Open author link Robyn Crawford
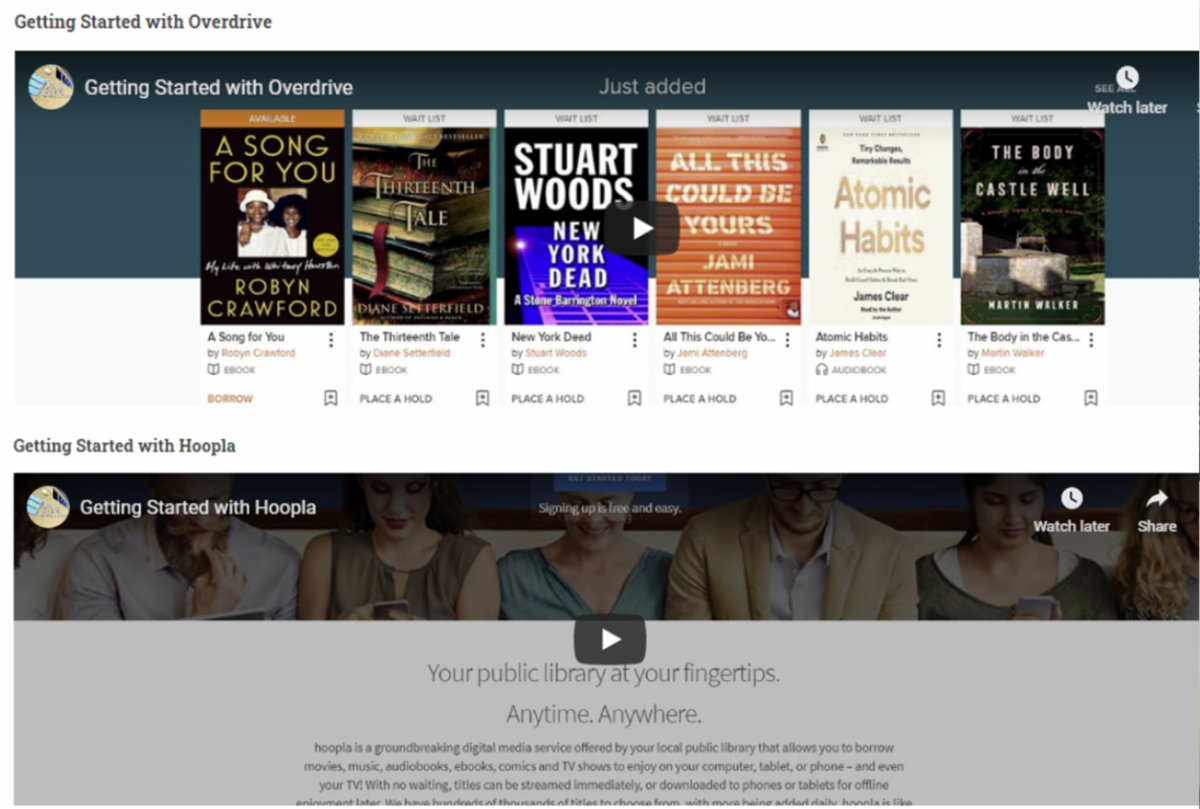Viewport: 1200px width, 809px height. click(x=258, y=354)
